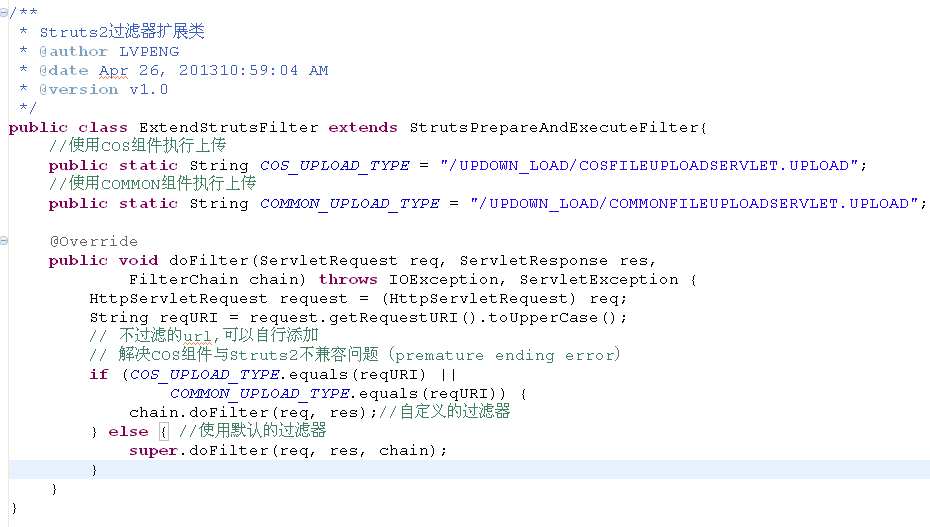Collapse the Javadoc comment fold marker

(4, 12)
